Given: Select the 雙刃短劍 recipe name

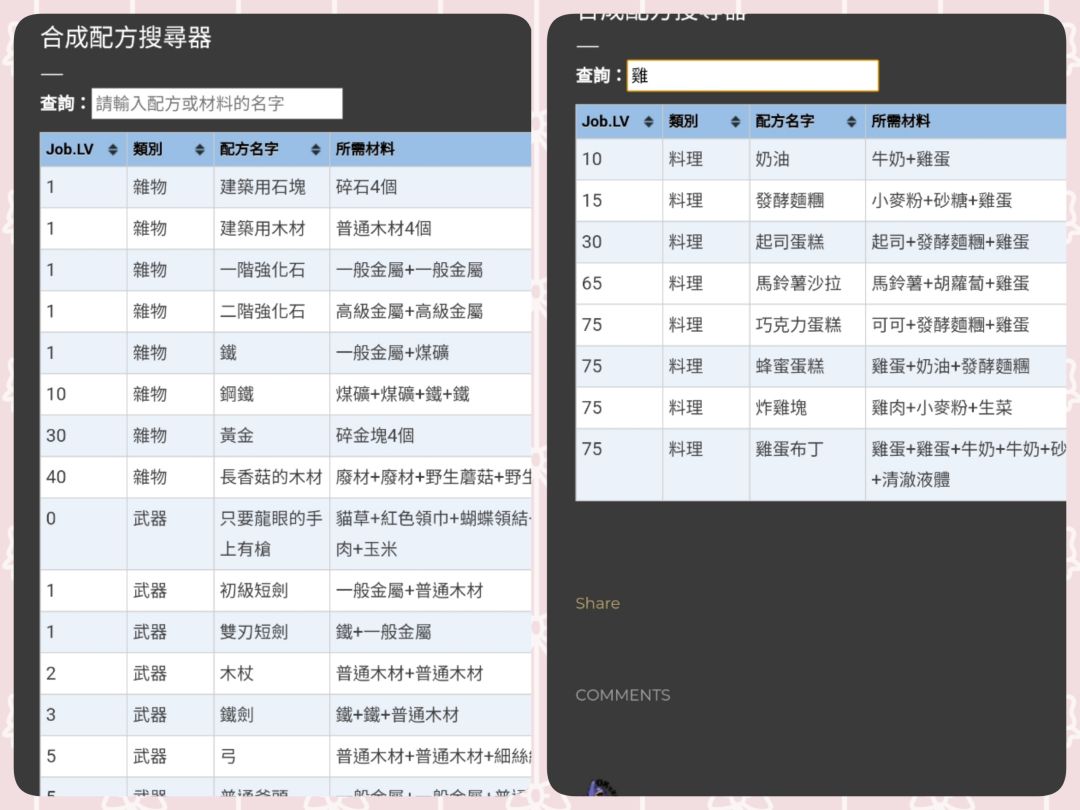Looking at the screenshot, I should pyautogui.click(x=253, y=632).
